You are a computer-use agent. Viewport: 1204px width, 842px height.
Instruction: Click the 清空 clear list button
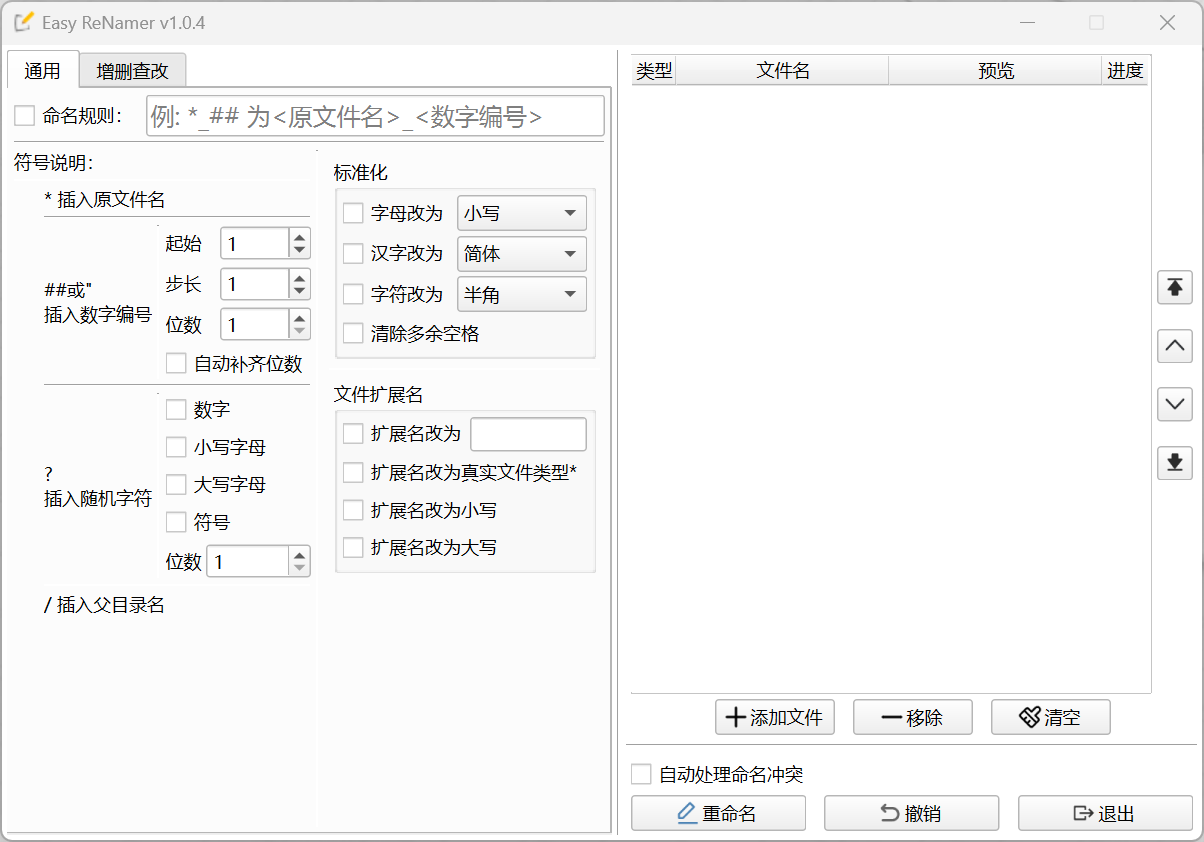click(1050, 717)
